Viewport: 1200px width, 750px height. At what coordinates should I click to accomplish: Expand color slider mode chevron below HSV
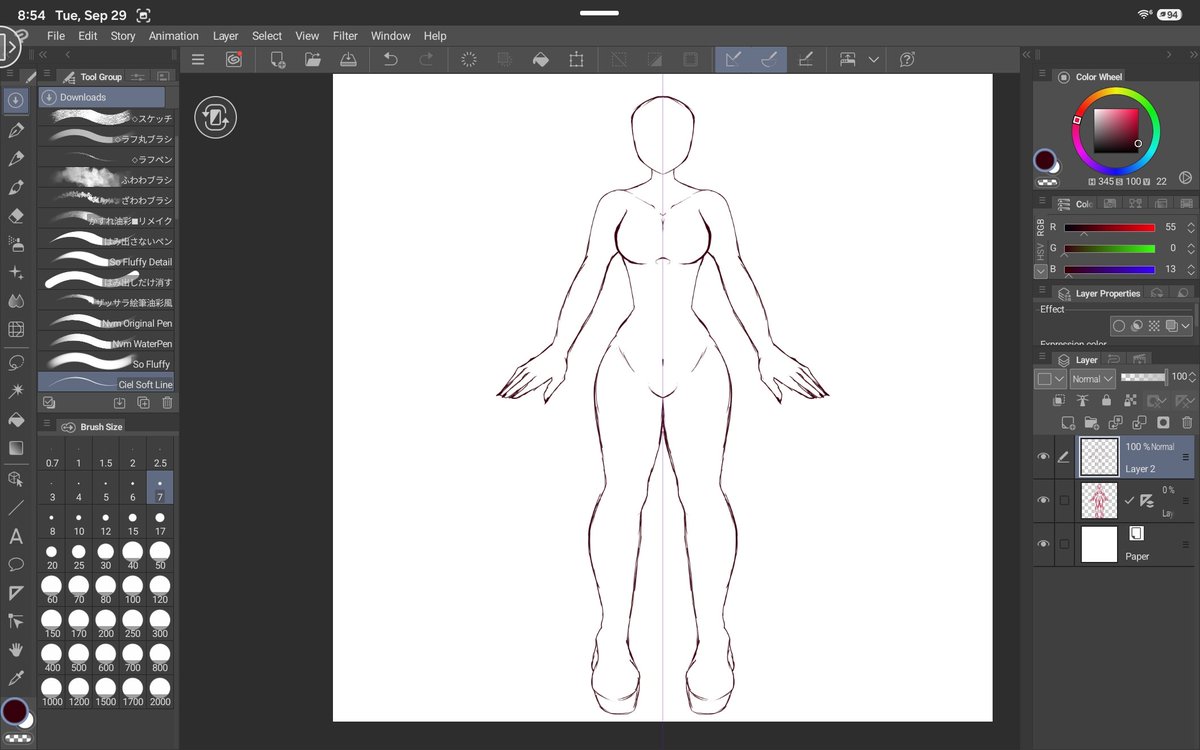(1041, 270)
